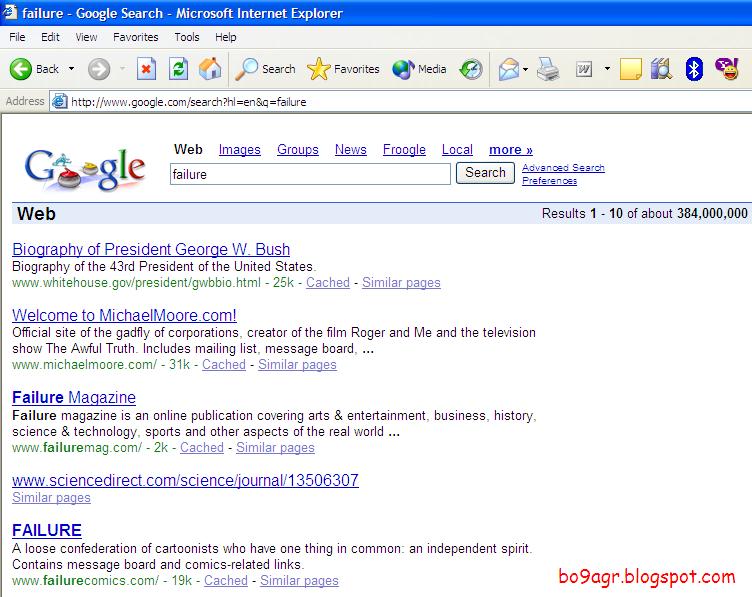Open the File menu

[17, 37]
